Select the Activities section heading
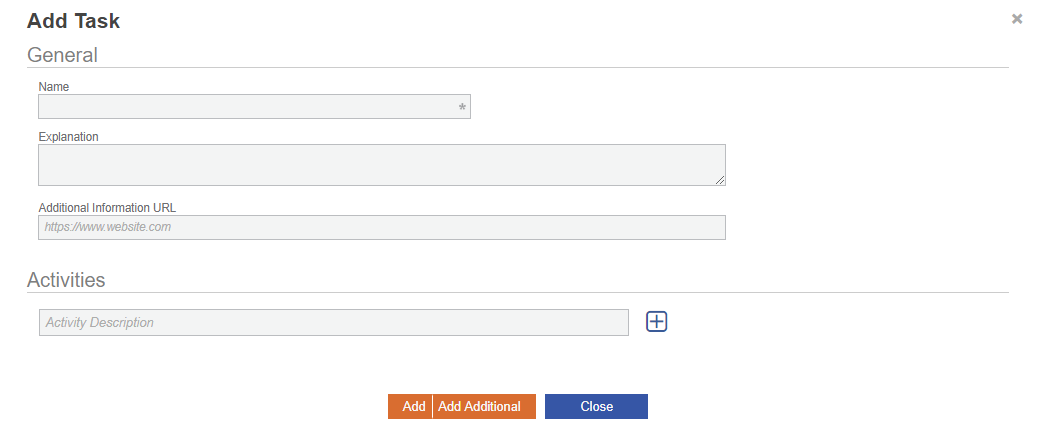This screenshot has height=443, width=1039. click(66, 280)
